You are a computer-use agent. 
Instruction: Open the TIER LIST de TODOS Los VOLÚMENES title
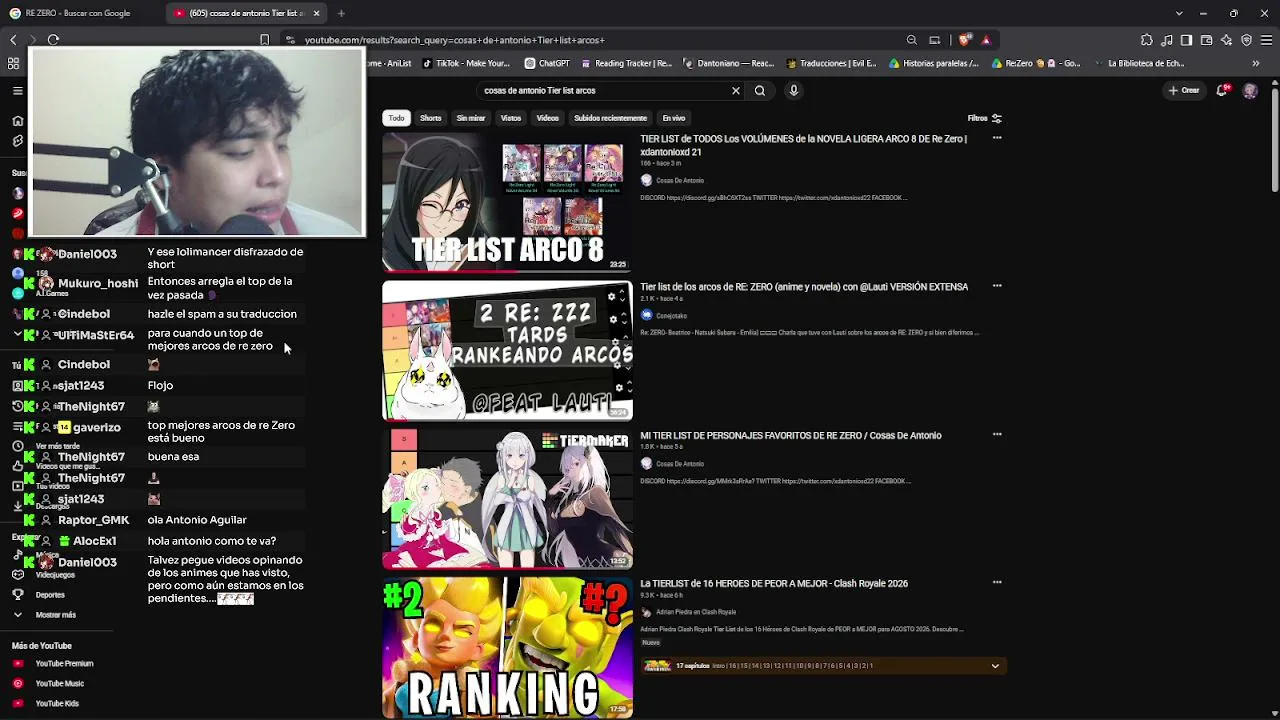click(x=803, y=145)
